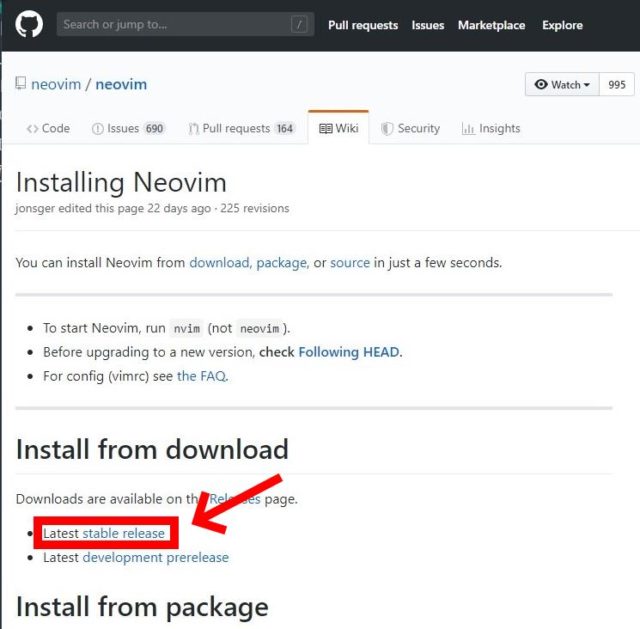Open the FAQ link
Viewport: 640px width, 629px height.
pyautogui.click(x=202, y=376)
